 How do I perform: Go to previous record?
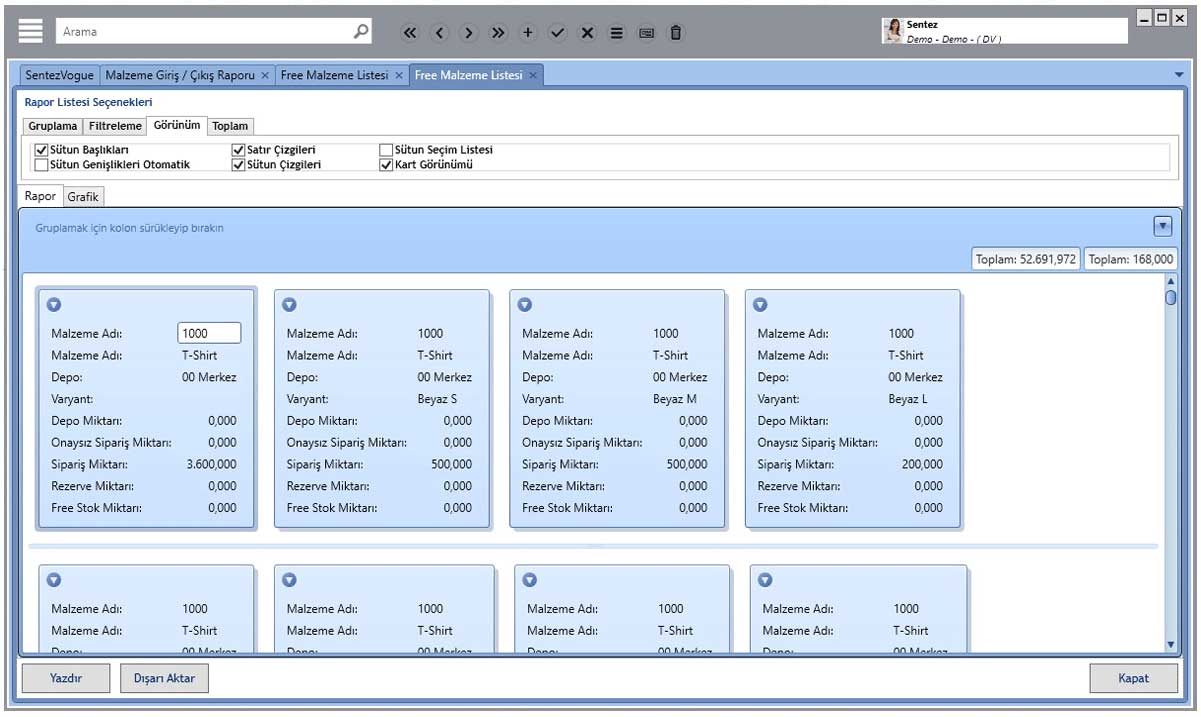439,32
